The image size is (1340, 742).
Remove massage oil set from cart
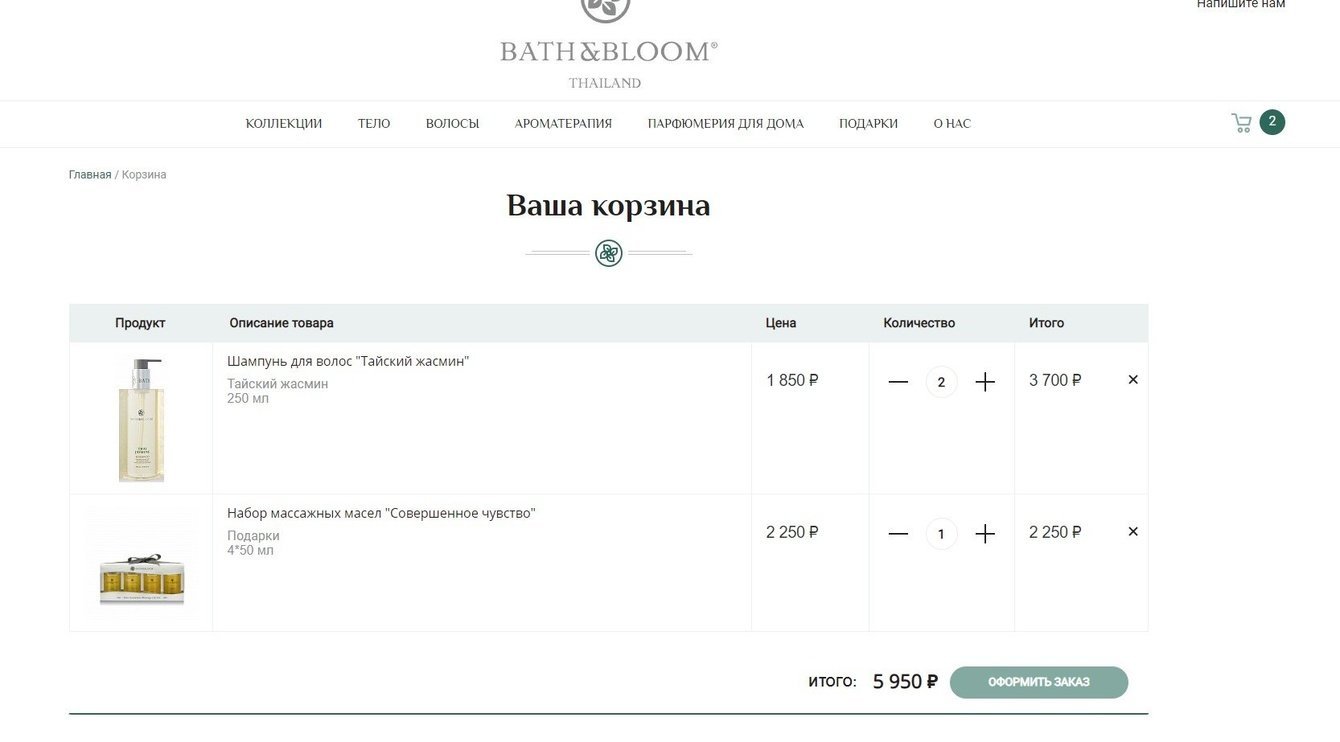pos(1133,532)
